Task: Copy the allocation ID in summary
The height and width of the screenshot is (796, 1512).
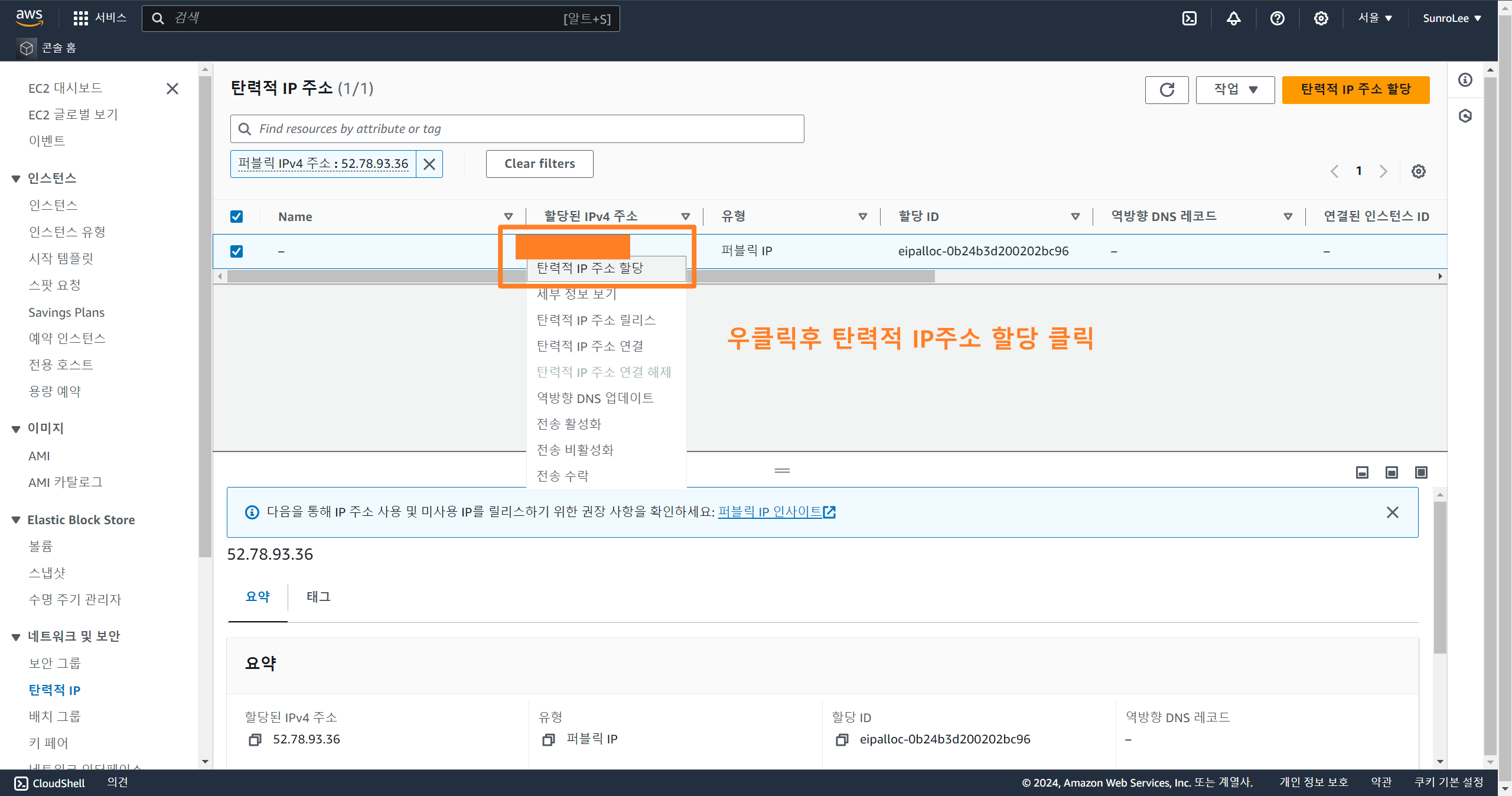Action: pos(842,739)
